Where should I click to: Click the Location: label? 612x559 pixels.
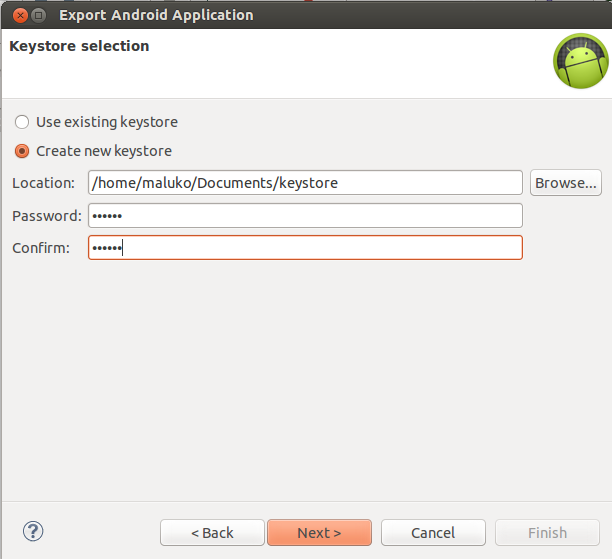[43, 183]
